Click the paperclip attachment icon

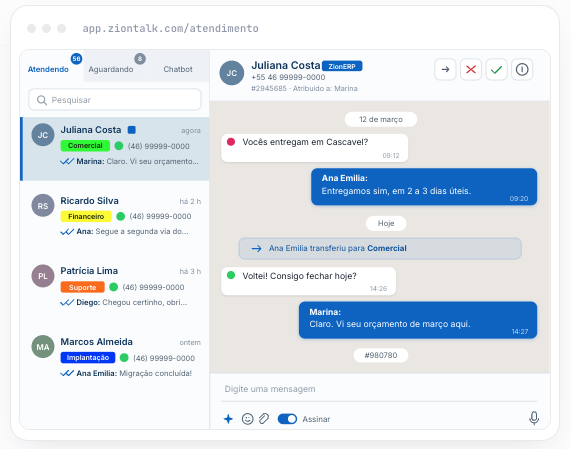point(264,419)
